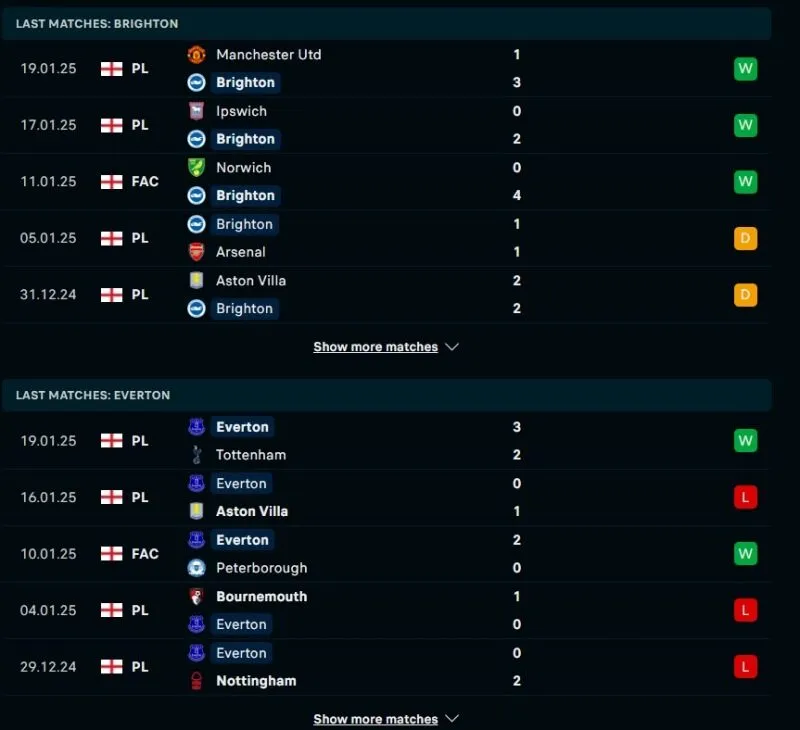
Task: Click the Norwich canary crest icon
Action: point(196,168)
